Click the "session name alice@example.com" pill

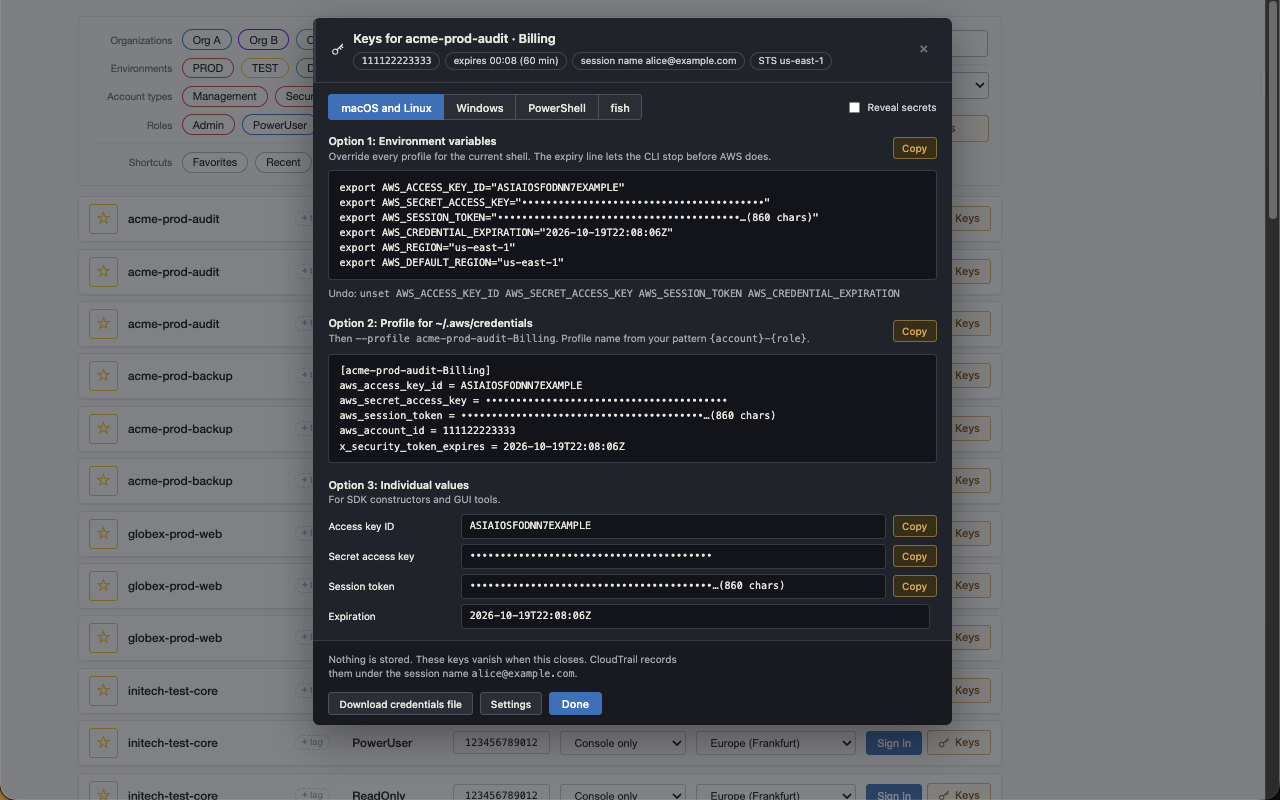(658, 61)
